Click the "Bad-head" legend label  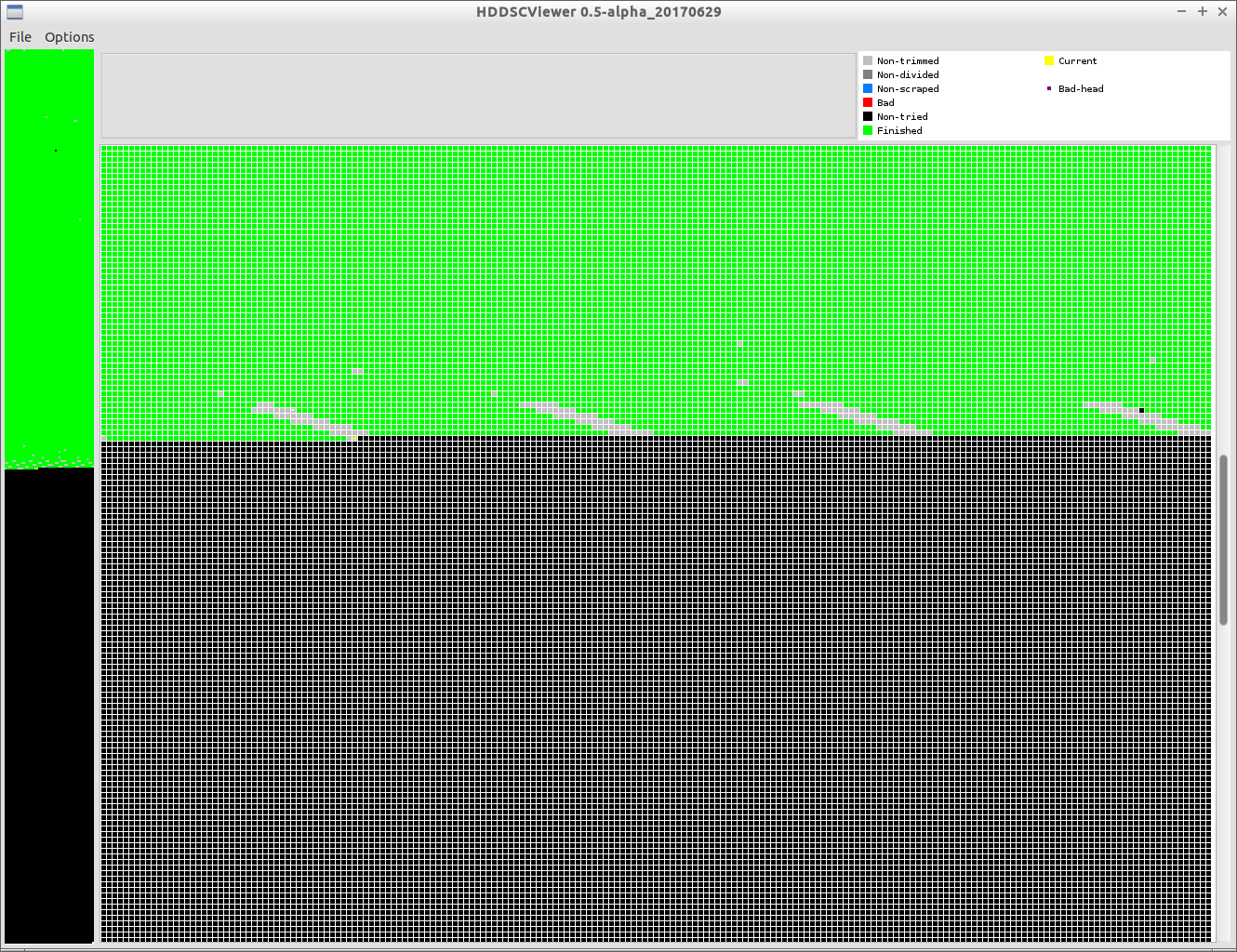pyautogui.click(x=1081, y=88)
